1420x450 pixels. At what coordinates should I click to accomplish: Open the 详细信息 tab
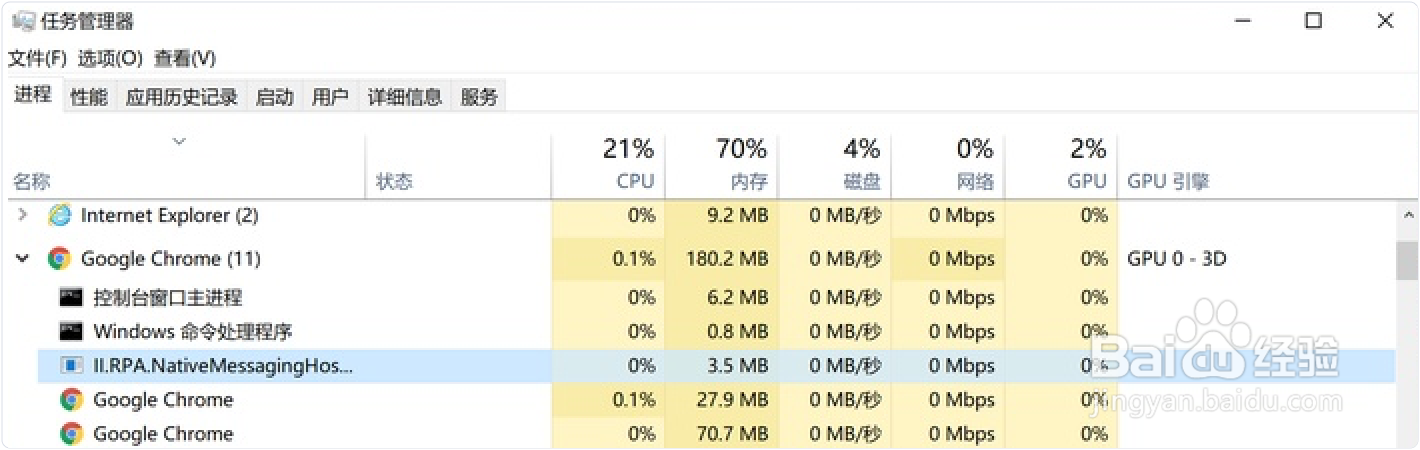coord(405,97)
